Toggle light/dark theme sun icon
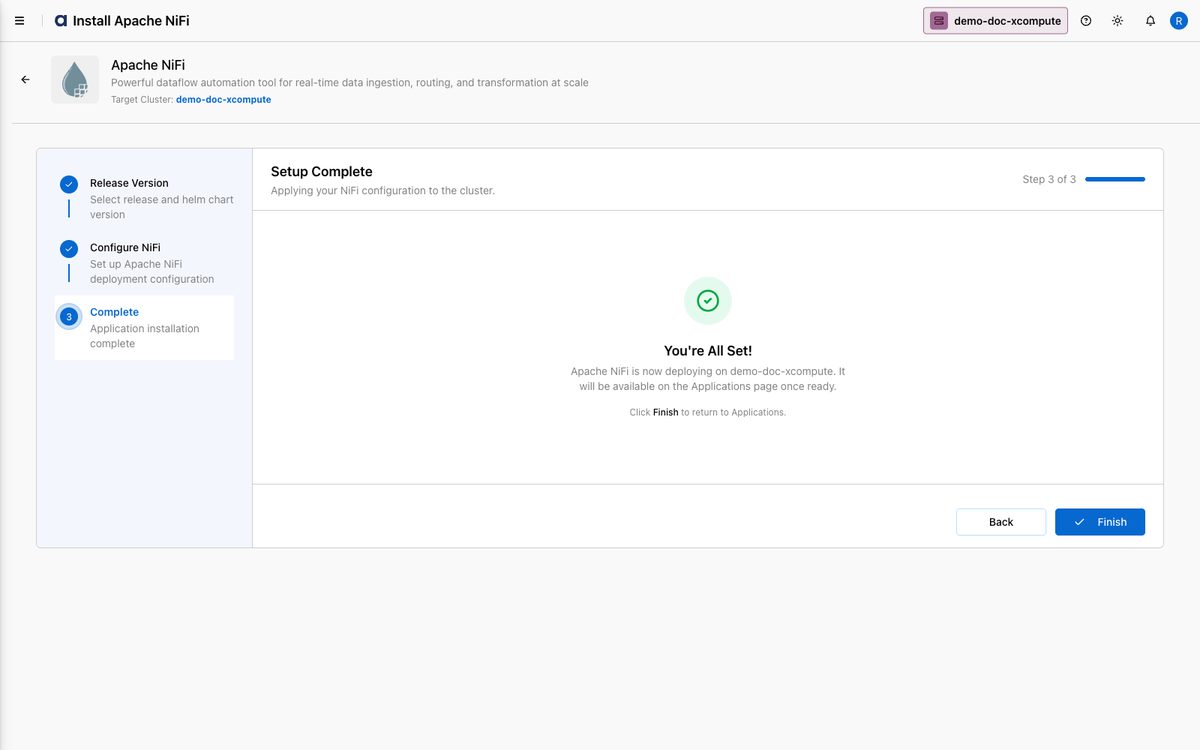Viewport: 1200px width, 750px height. tap(1118, 21)
